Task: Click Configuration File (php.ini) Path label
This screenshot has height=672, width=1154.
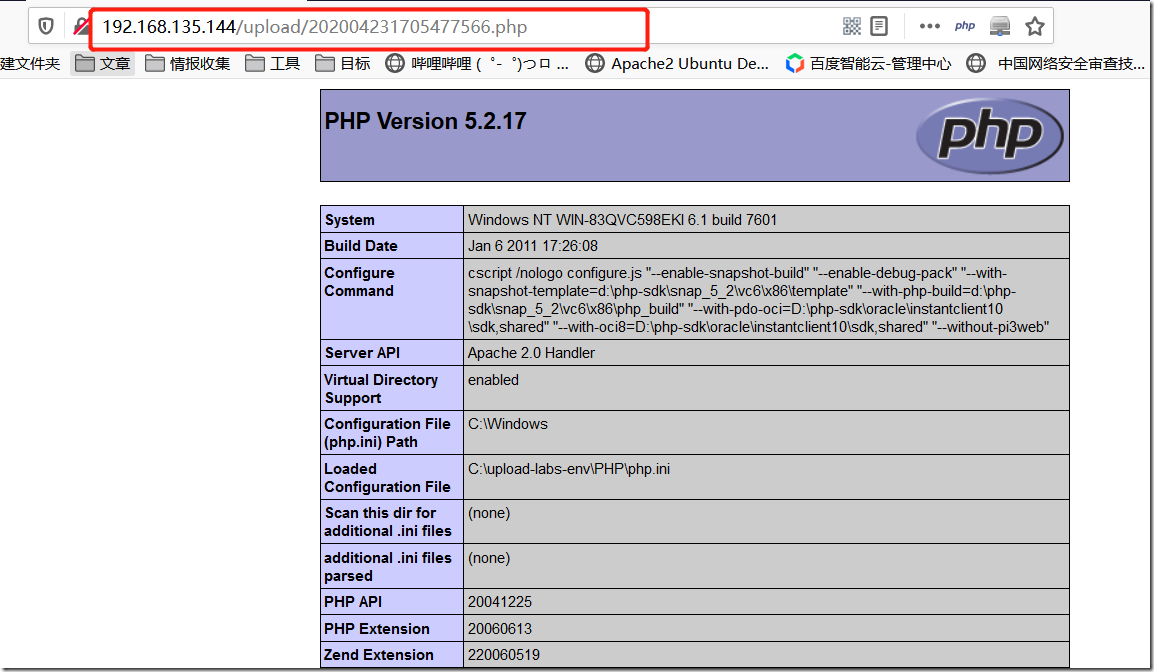Action: pyautogui.click(x=387, y=433)
